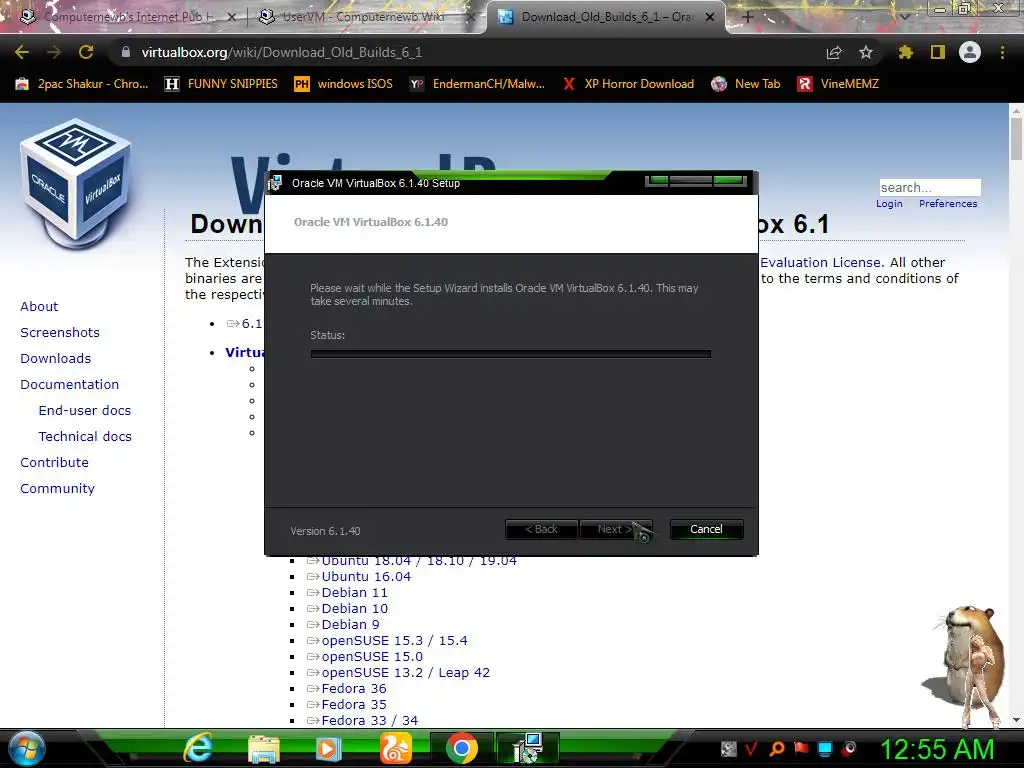This screenshot has height=768, width=1024.
Task: Click the page vertical scrollbar thumb
Action: pos(1016,138)
